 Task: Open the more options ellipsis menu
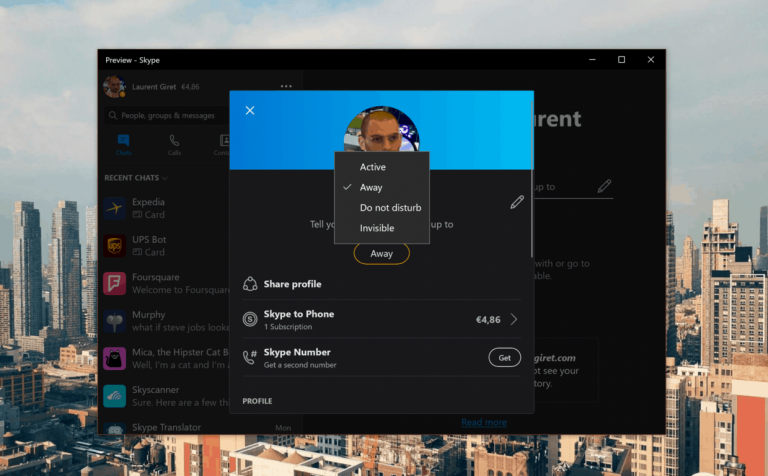point(286,86)
